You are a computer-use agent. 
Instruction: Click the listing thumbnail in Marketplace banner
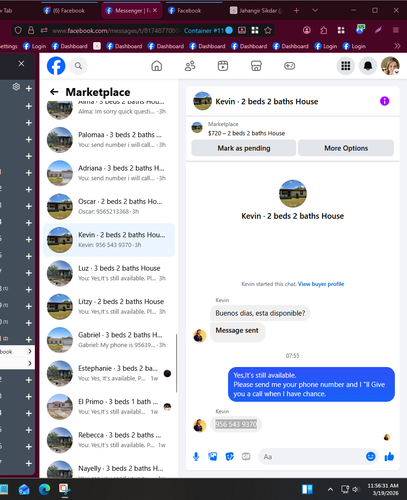(x=197, y=127)
